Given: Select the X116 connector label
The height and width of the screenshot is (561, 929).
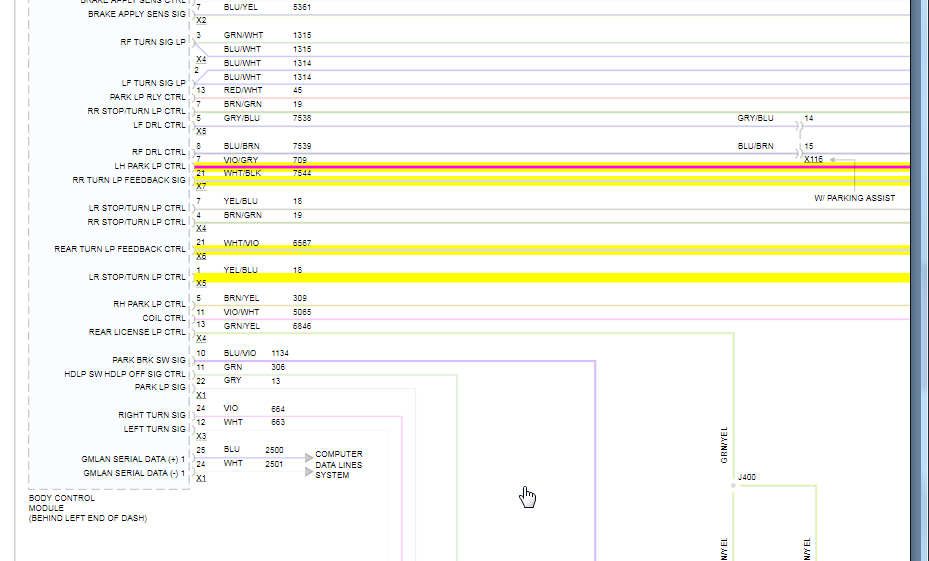Looking at the screenshot, I should click(813, 159).
